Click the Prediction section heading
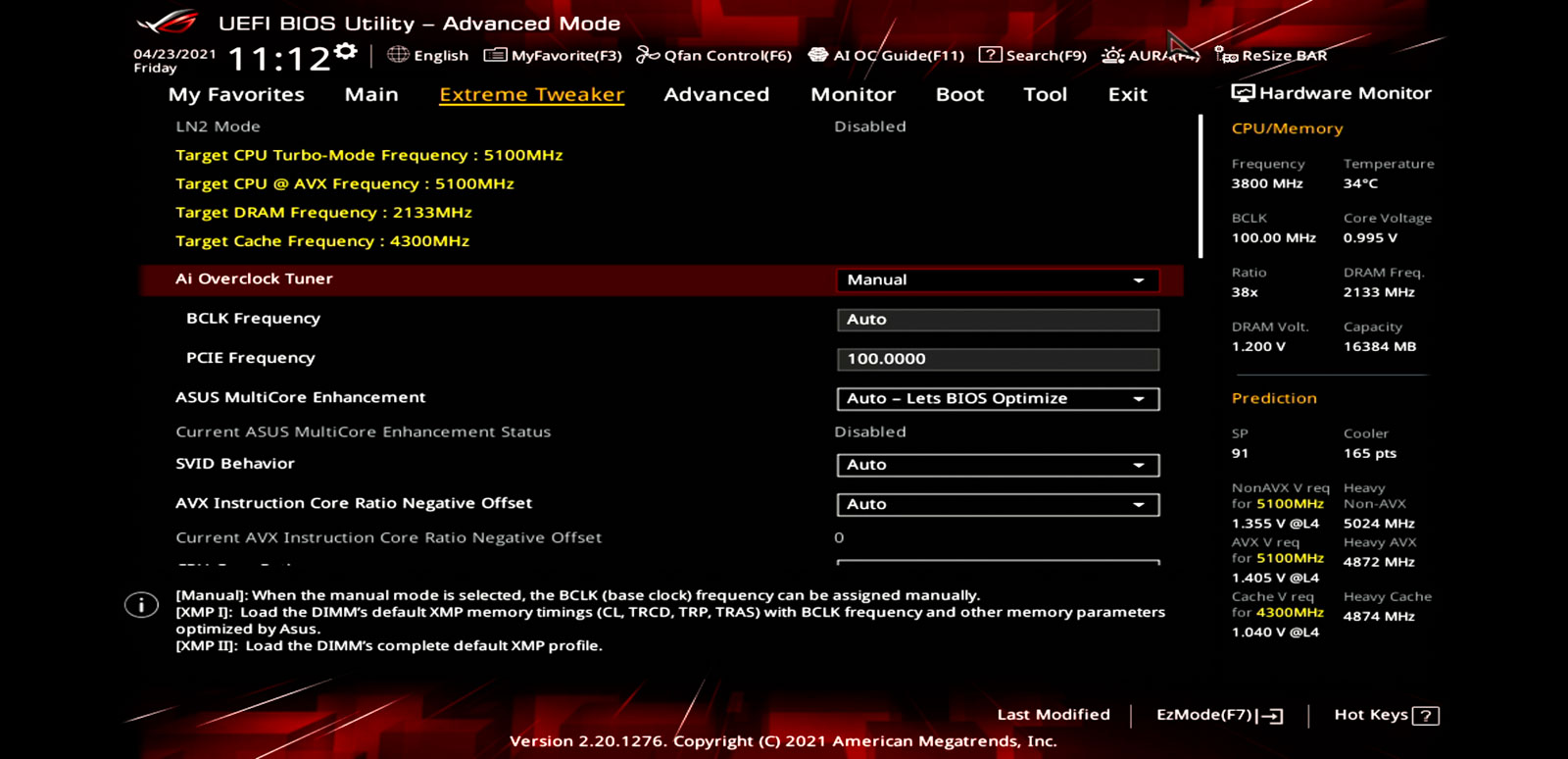Screen dimensions: 1568x759 tap(1274, 398)
